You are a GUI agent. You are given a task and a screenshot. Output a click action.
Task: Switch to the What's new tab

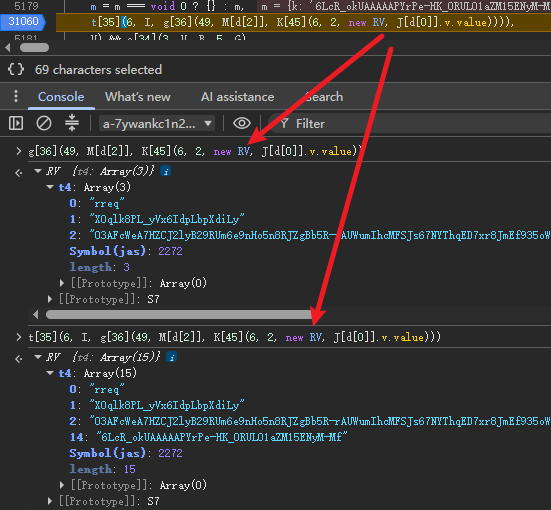[138, 97]
